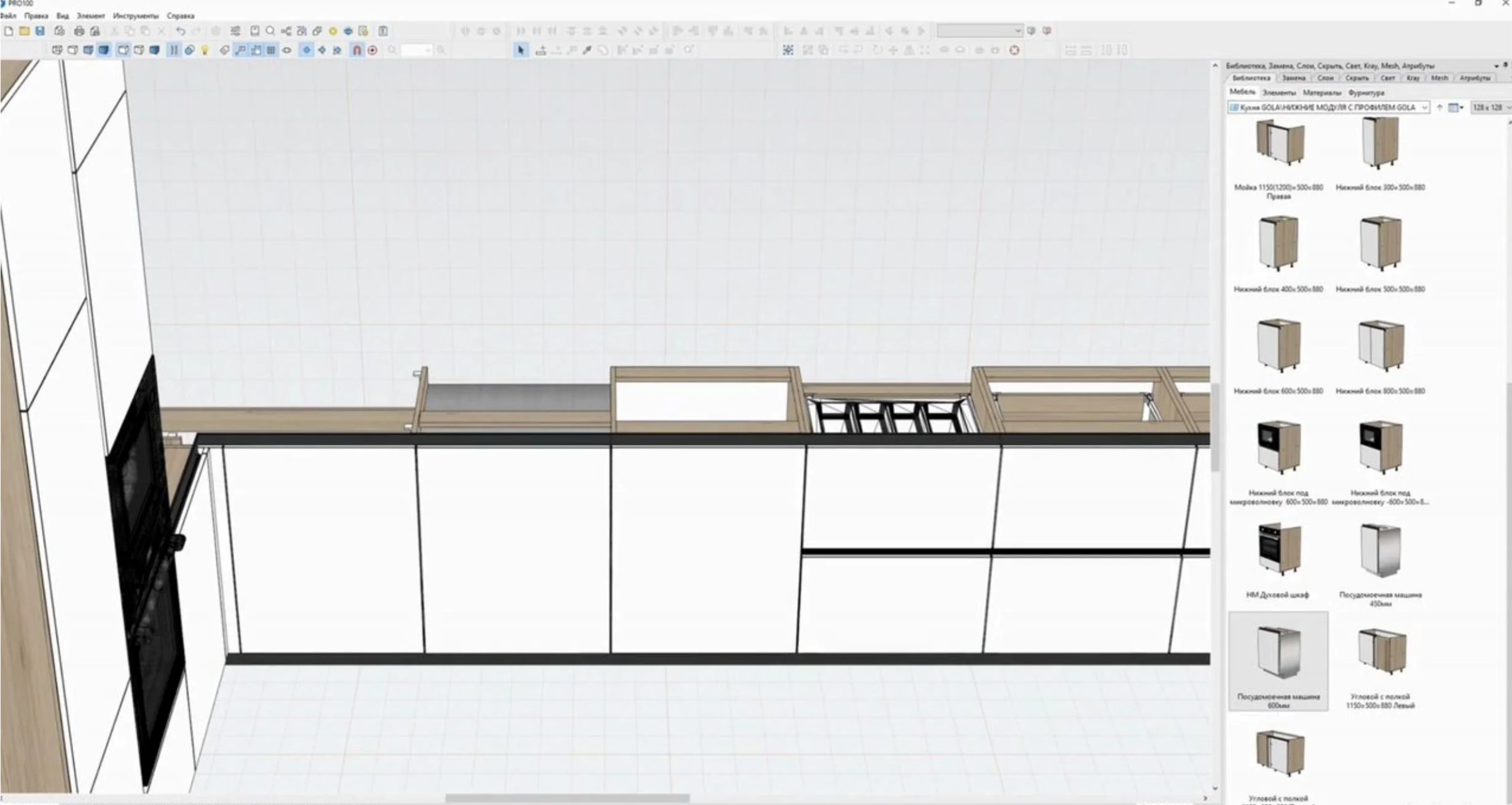Click the up-arrow parent folder button
This screenshot has height=805, width=1512.
click(1439, 108)
